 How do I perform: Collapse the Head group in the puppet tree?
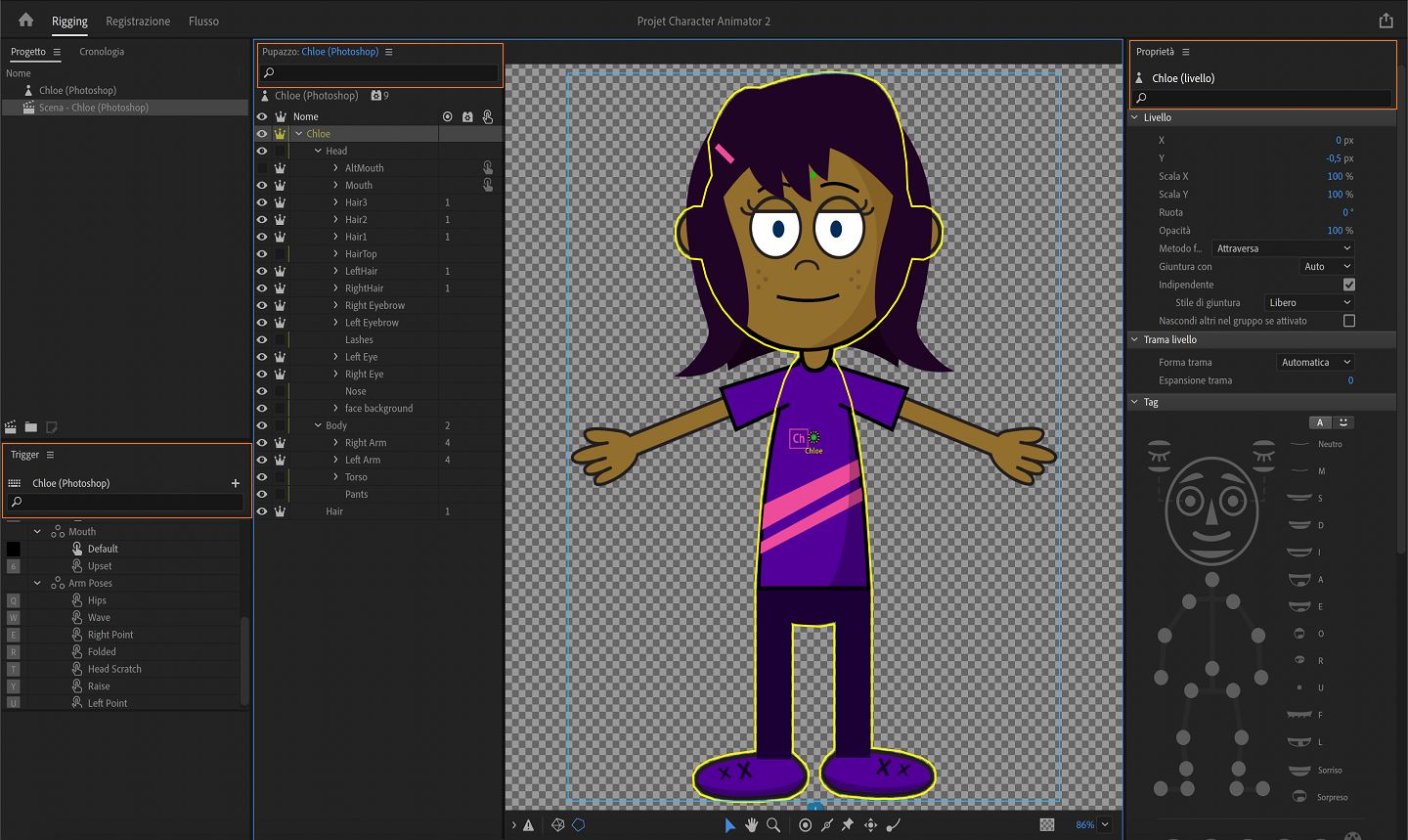point(318,151)
